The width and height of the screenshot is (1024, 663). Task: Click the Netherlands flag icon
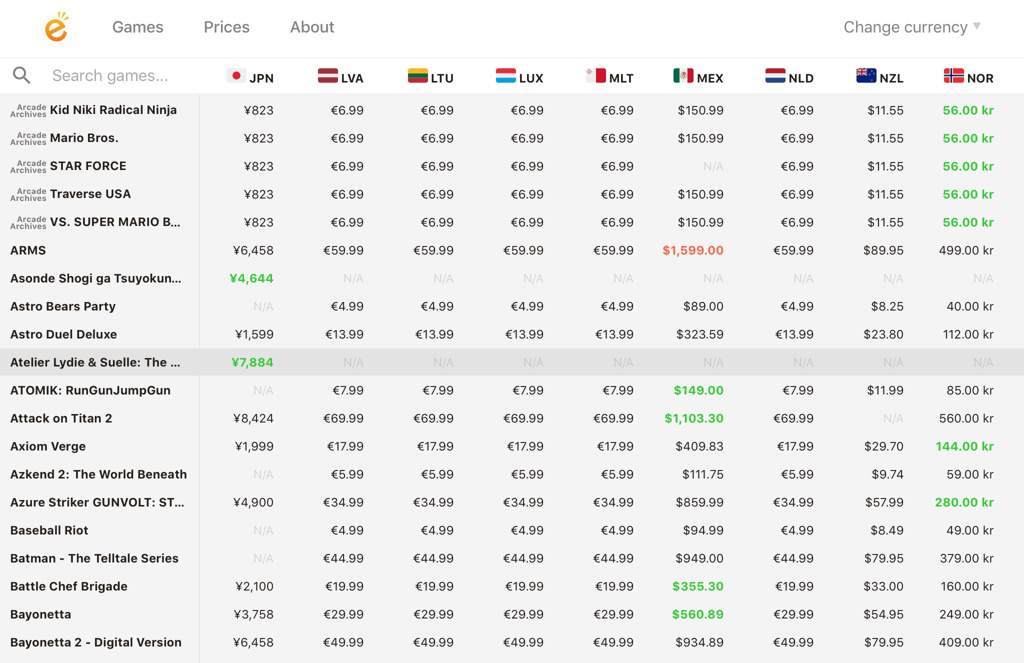(775, 75)
